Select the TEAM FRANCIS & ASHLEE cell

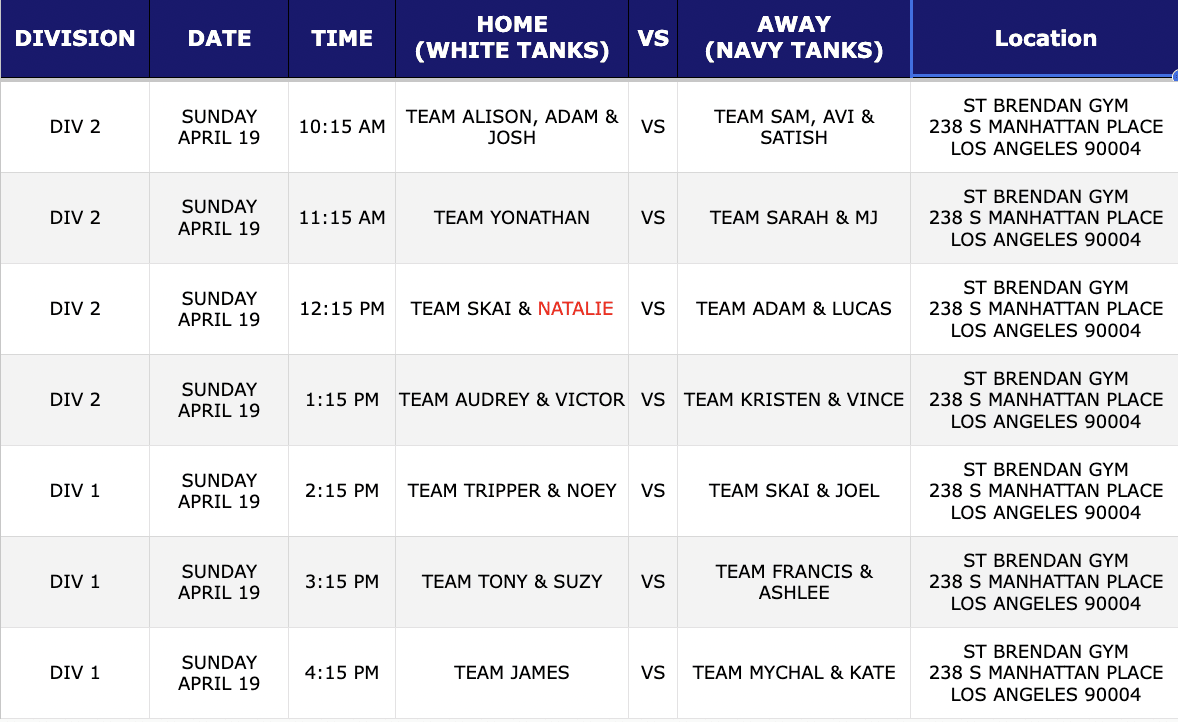click(794, 582)
